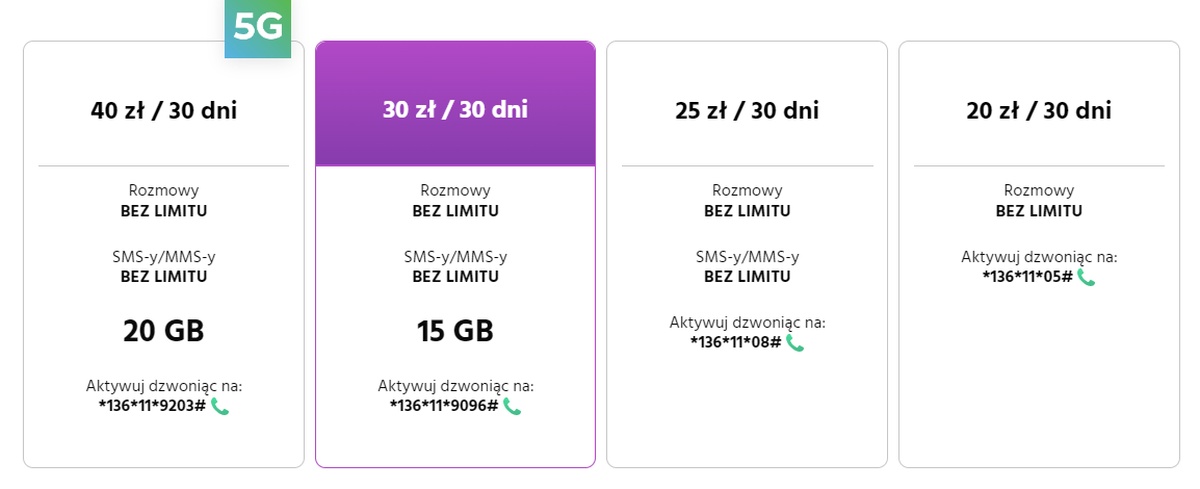The height and width of the screenshot is (489, 1200).
Task: Dial activation code *136*11*08#
Action: [x=735, y=342]
